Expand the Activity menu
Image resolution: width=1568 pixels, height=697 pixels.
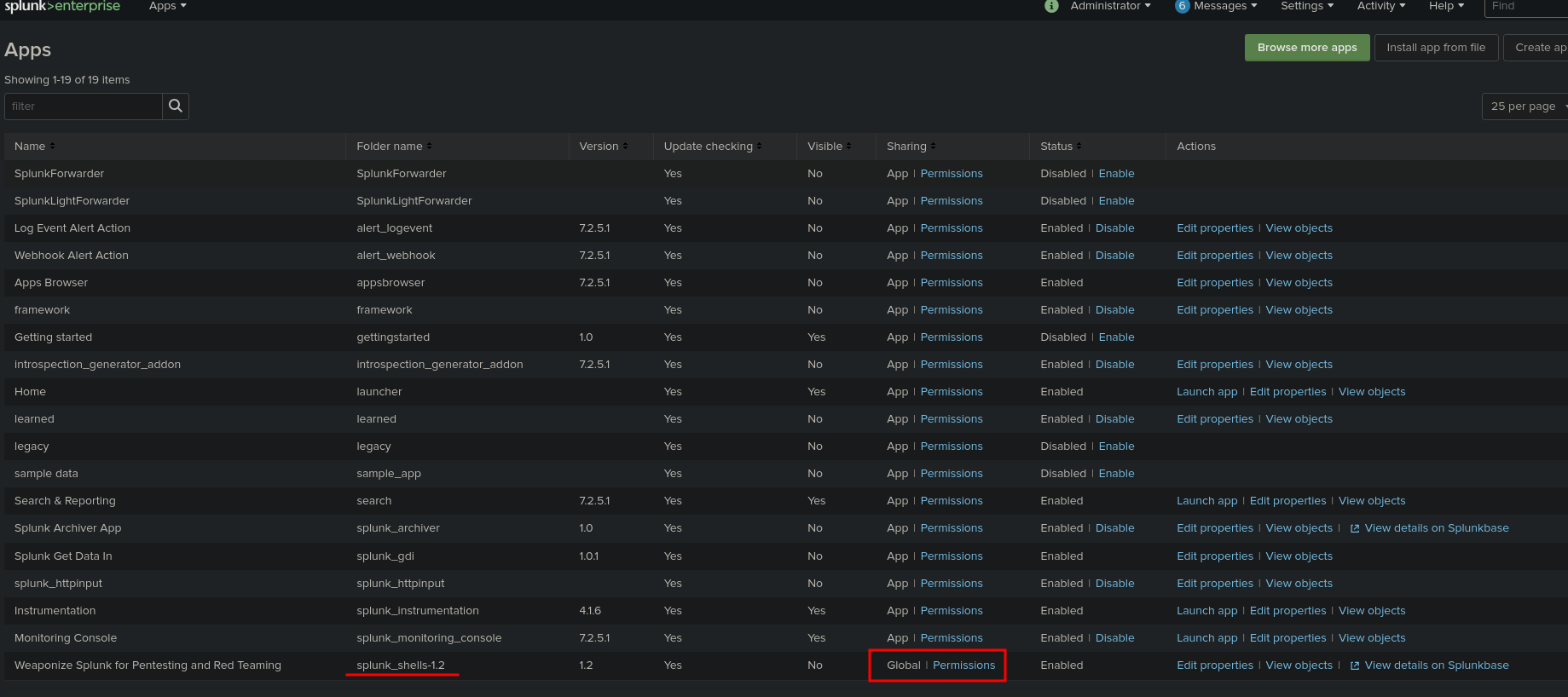(1381, 6)
